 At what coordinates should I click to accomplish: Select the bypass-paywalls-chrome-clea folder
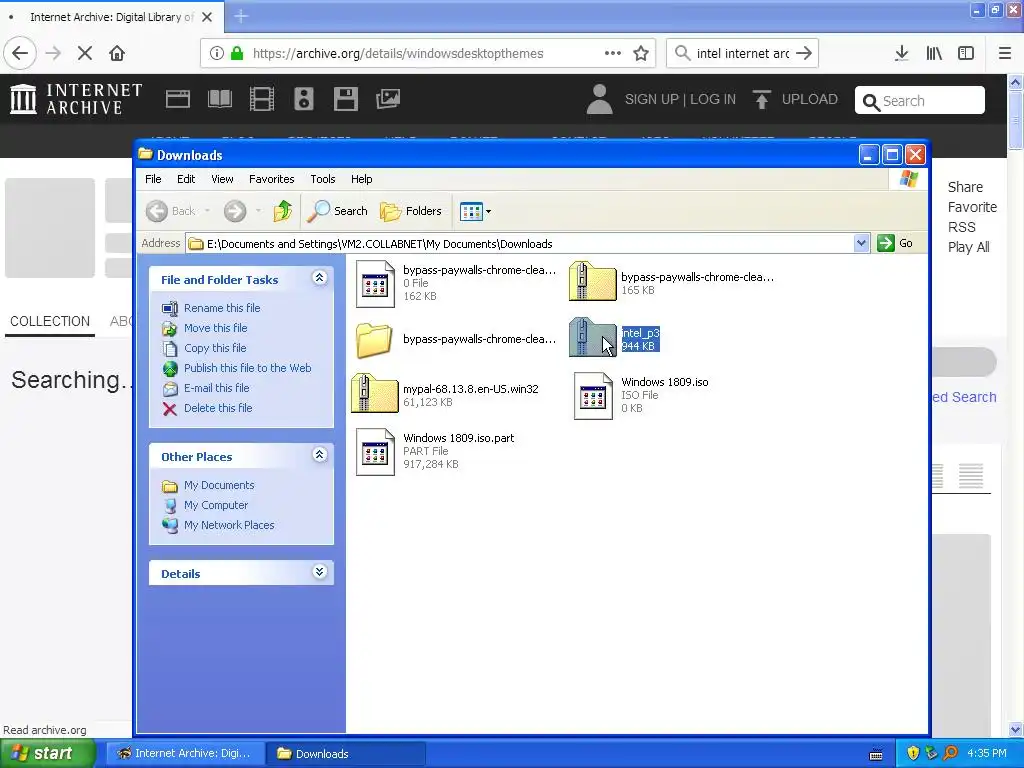click(456, 340)
